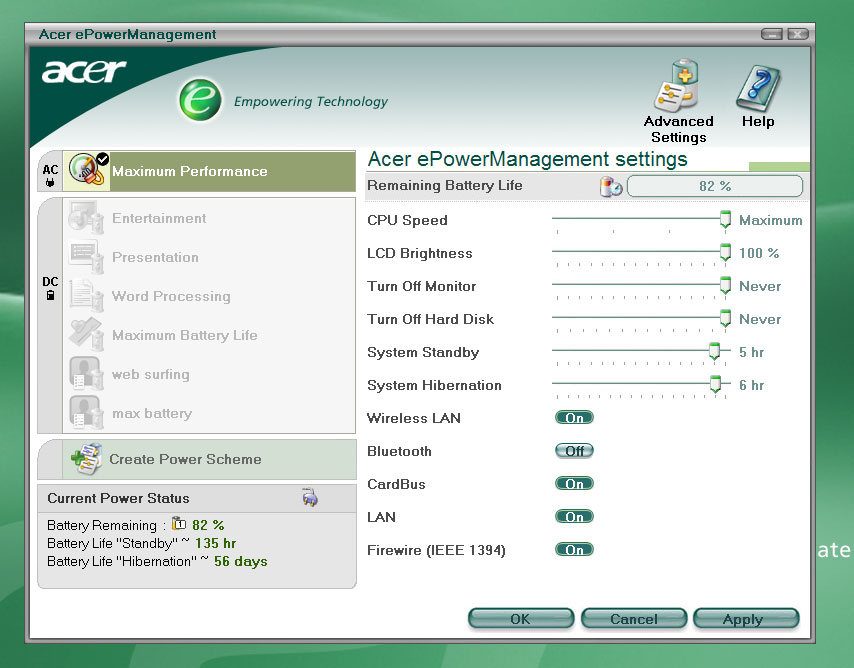Click the Entertainment scheme icon
Image resolution: width=854 pixels, height=668 pixels.
[x=86, y=218]
